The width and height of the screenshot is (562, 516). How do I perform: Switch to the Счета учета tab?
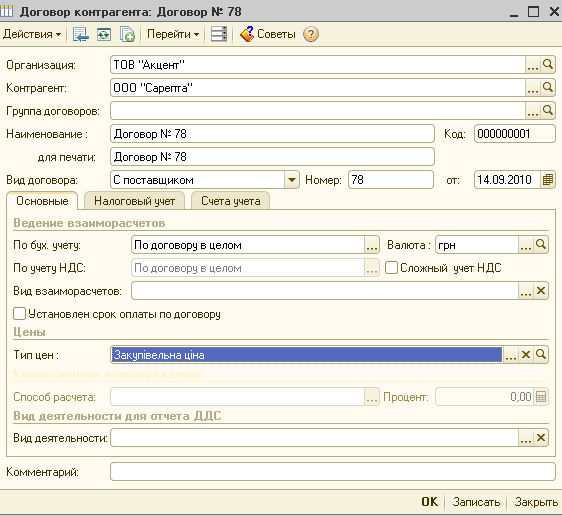pos(230,201)
